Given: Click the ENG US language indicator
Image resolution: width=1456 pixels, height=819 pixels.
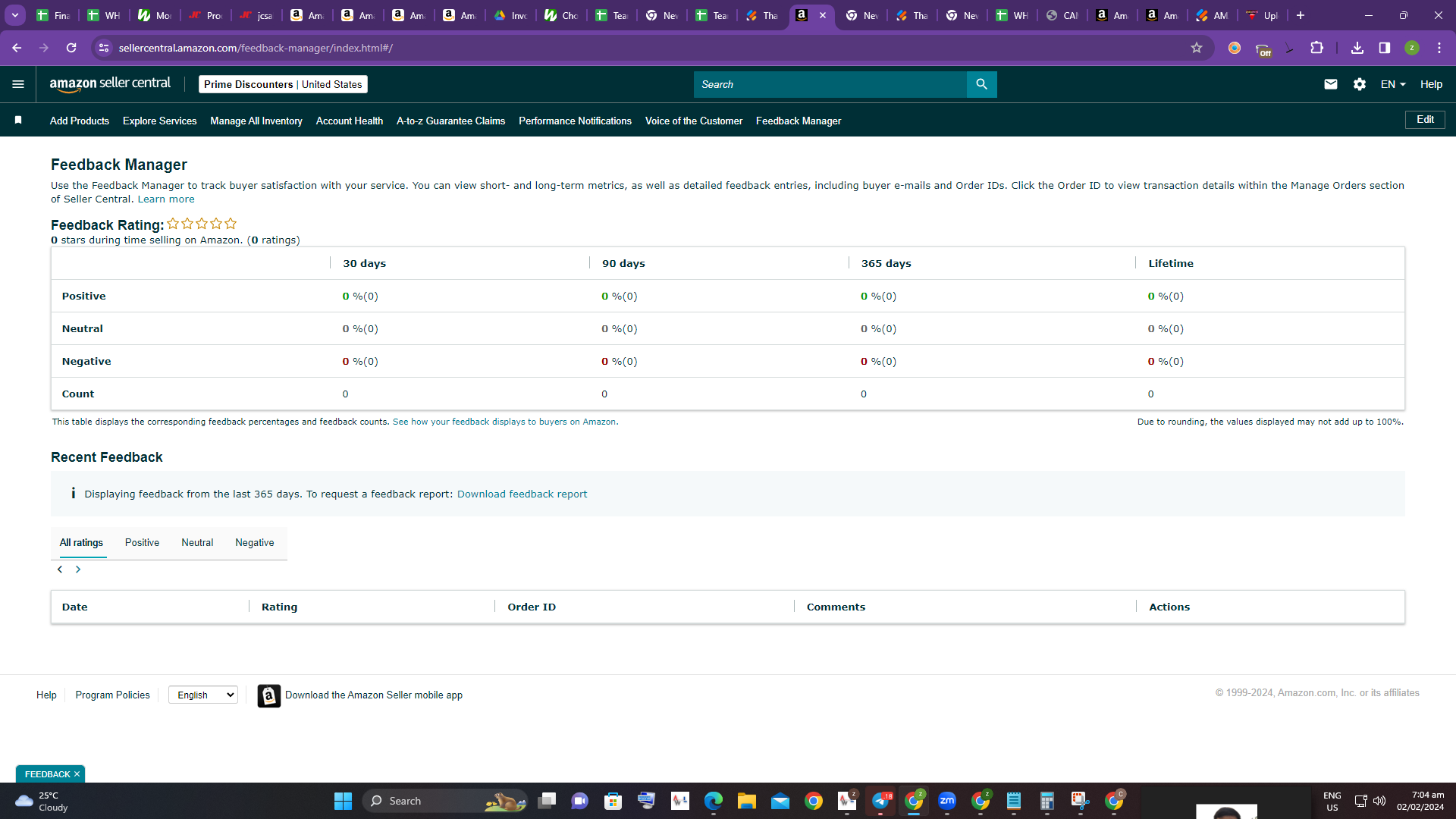Looking at the screenshot, I should tap(1332, 801).
